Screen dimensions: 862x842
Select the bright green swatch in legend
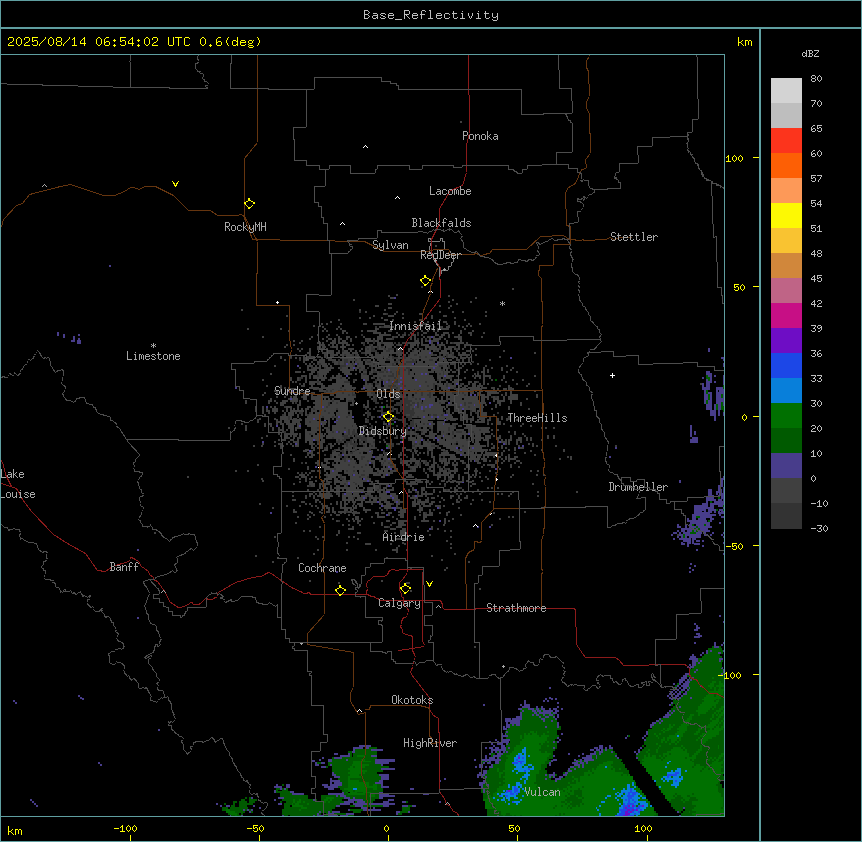click(x=786, y=416)
